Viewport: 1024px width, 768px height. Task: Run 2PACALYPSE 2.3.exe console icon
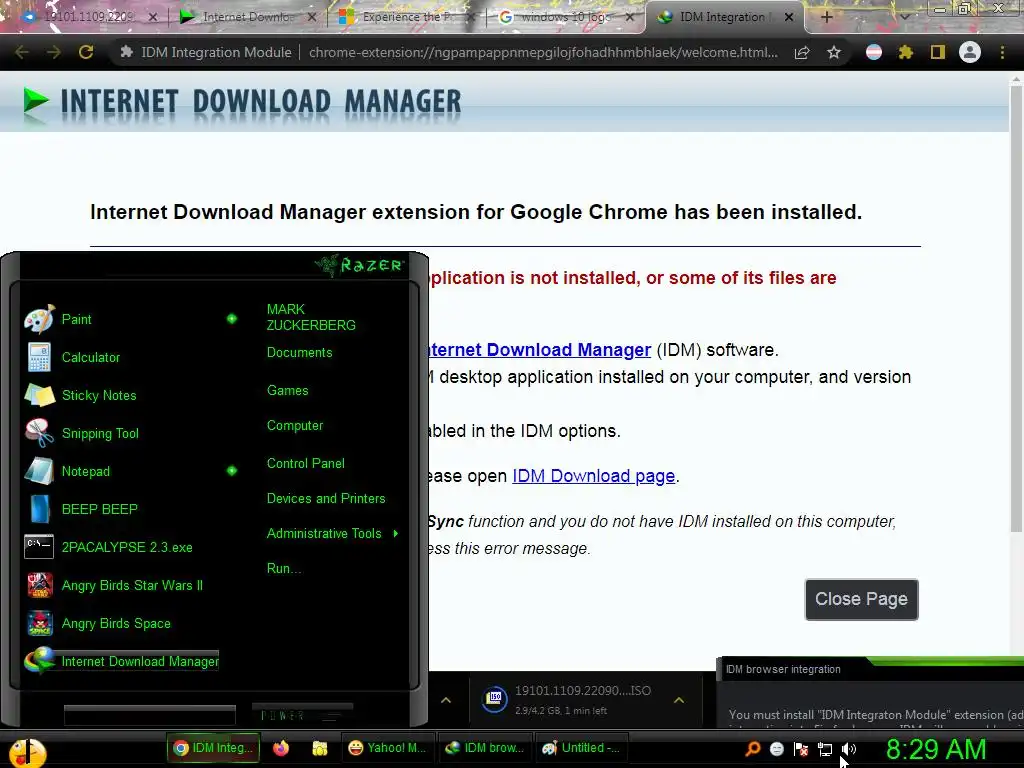[39, 547]
